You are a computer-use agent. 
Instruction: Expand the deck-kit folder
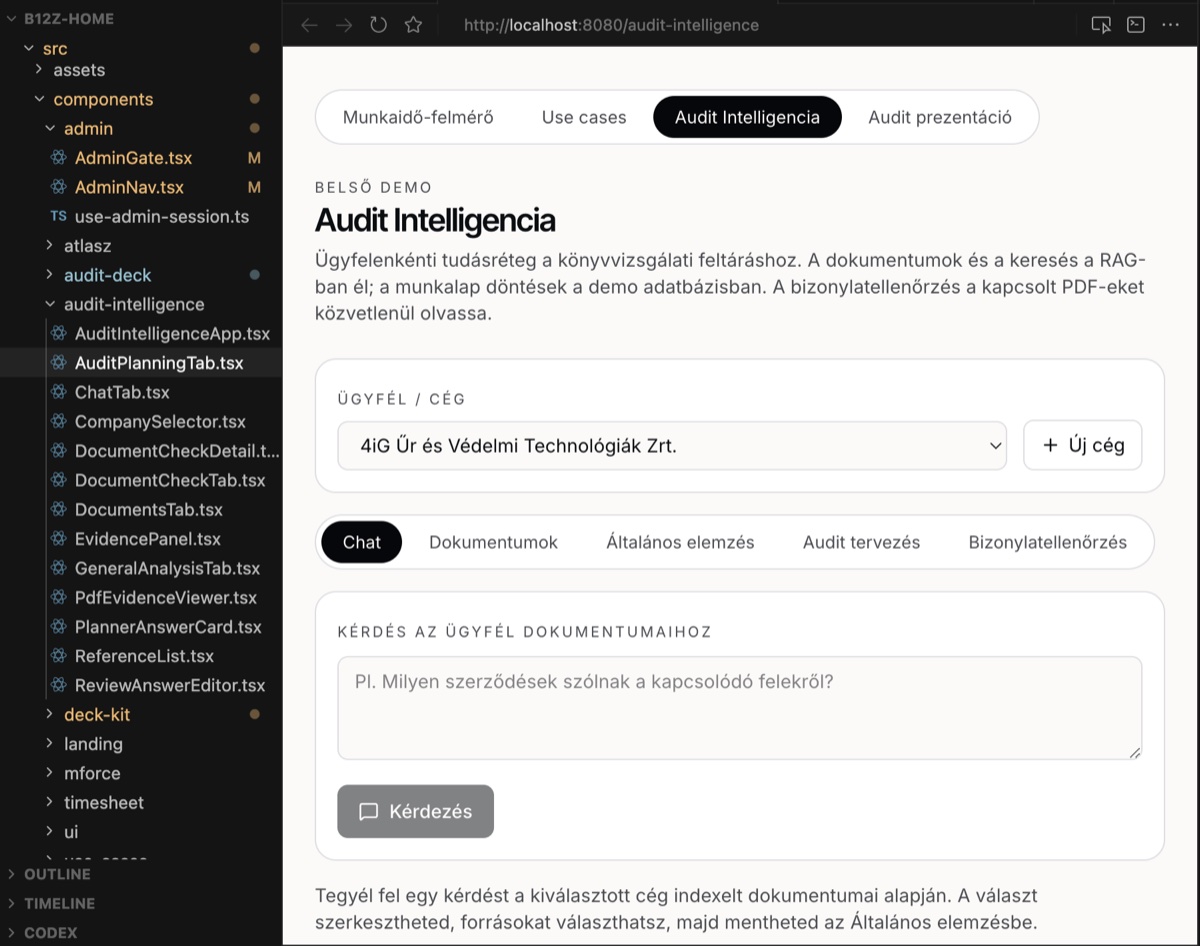click(x=97, y=714)
